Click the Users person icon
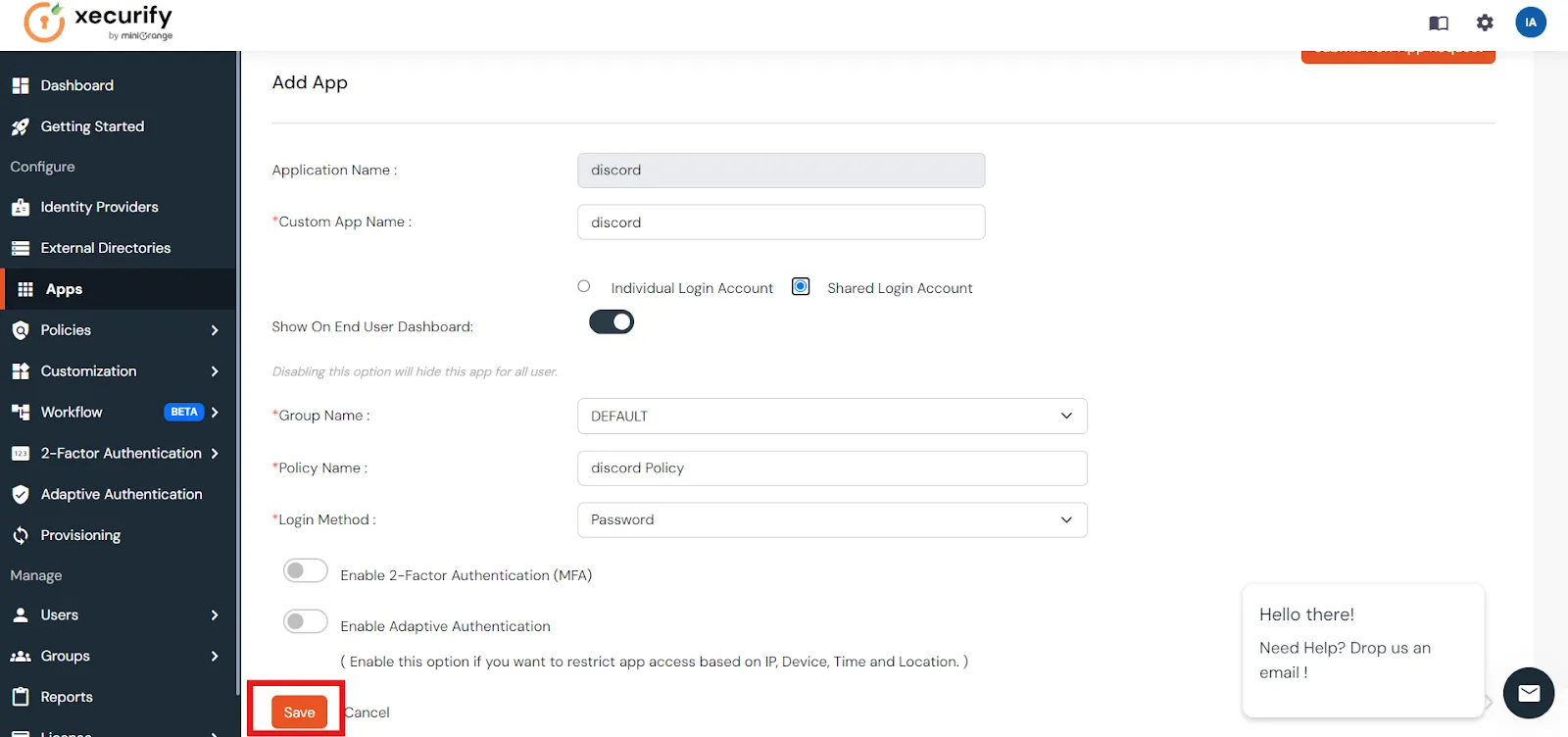This screenshot has height=737, width=1568. point(21,615)
